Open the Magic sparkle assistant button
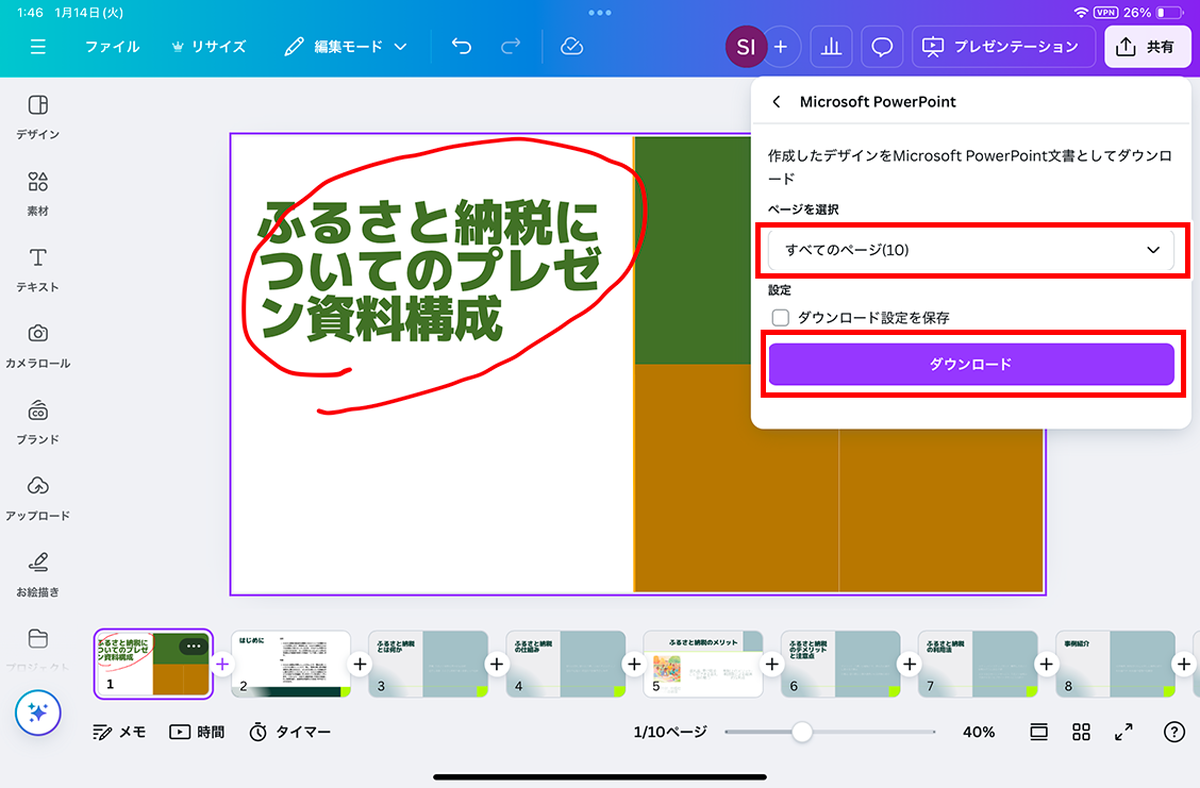 [x=38, y=712]
